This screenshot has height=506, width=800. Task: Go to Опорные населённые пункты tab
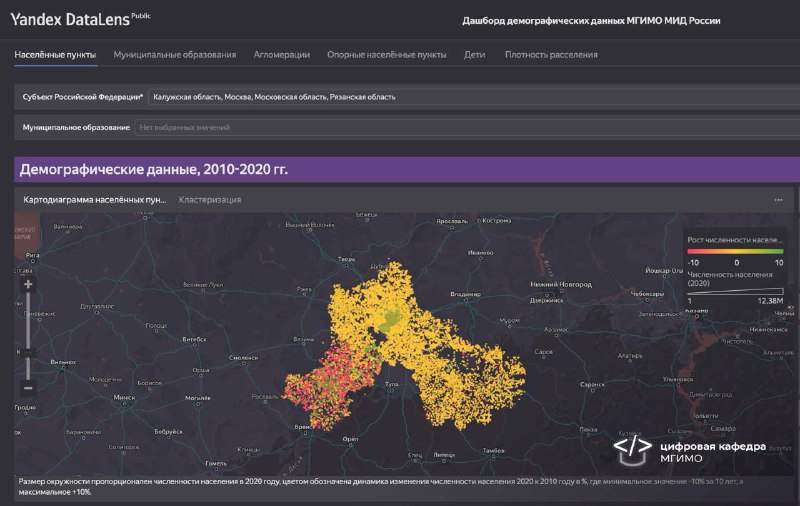(387, 55)
